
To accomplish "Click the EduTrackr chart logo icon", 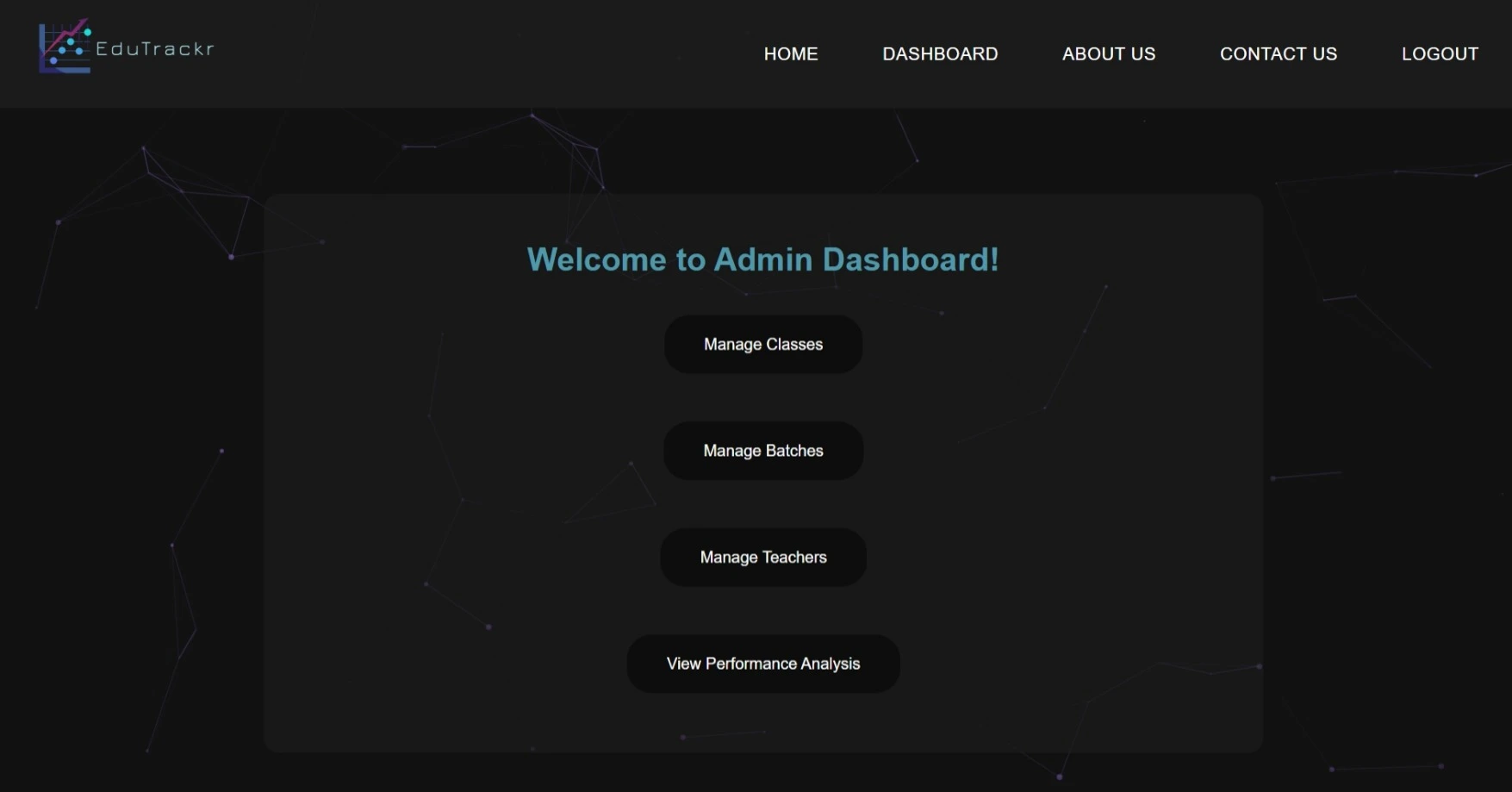I will [x=65, y=47].
